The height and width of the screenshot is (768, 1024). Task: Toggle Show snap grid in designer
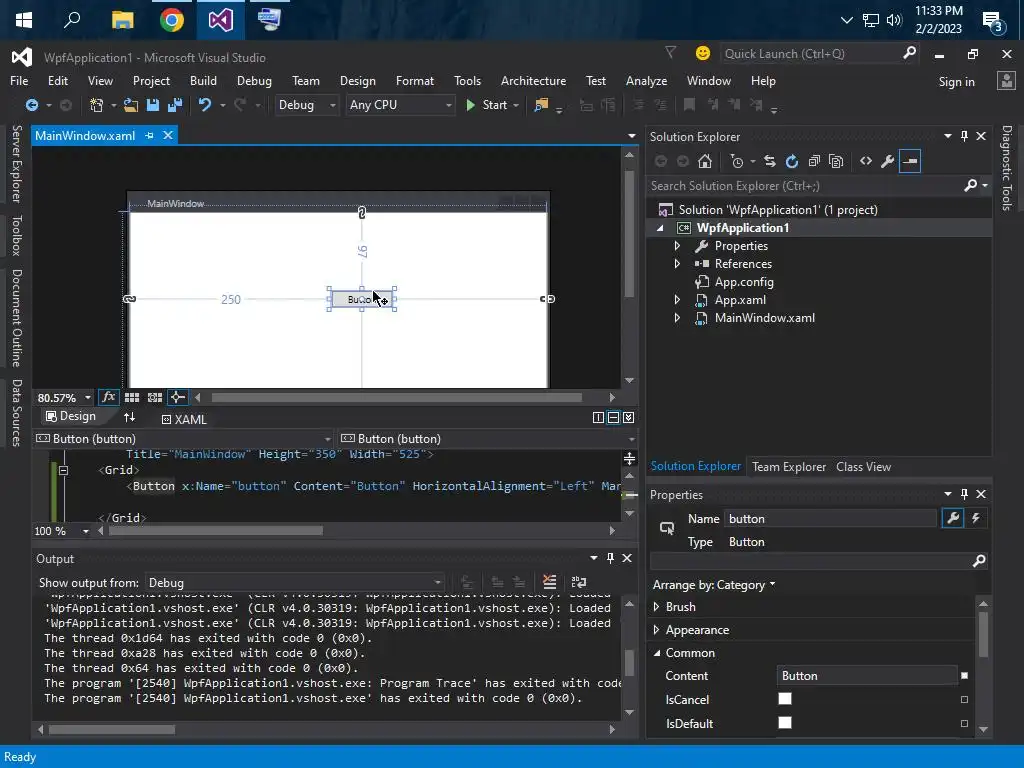[x=132, y=397]
